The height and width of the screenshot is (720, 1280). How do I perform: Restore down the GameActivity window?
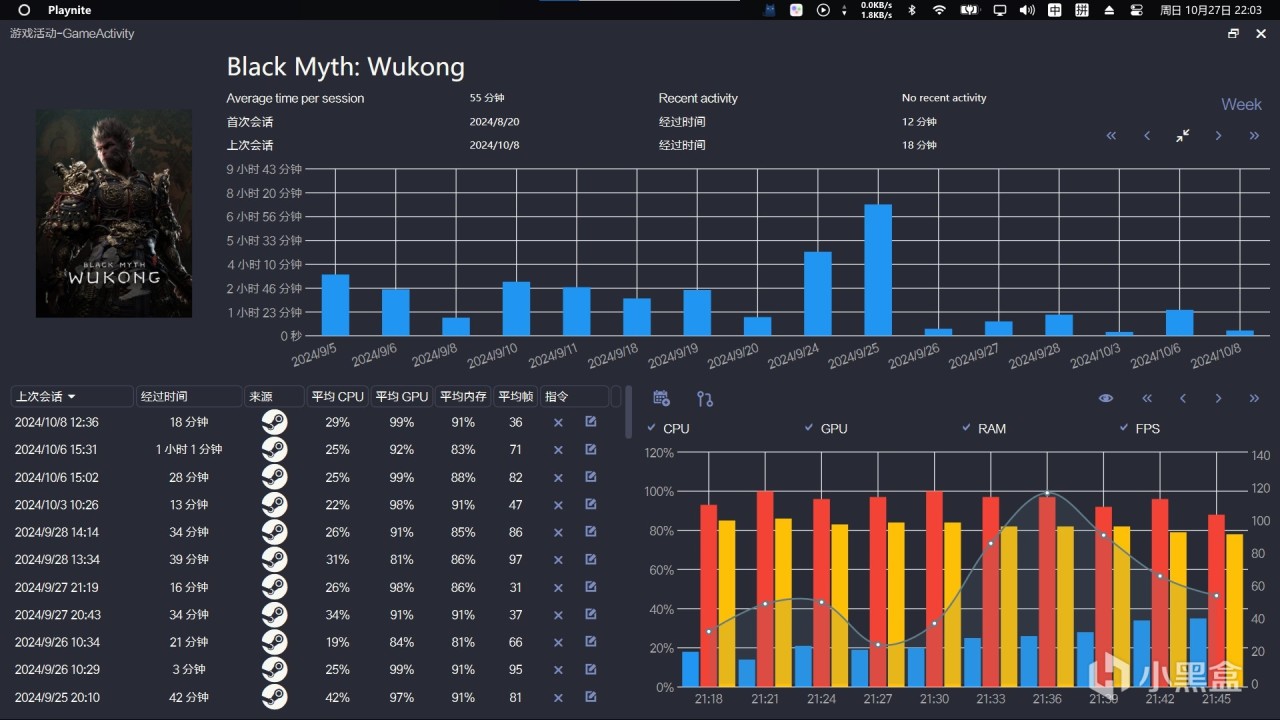(1233, 33)
